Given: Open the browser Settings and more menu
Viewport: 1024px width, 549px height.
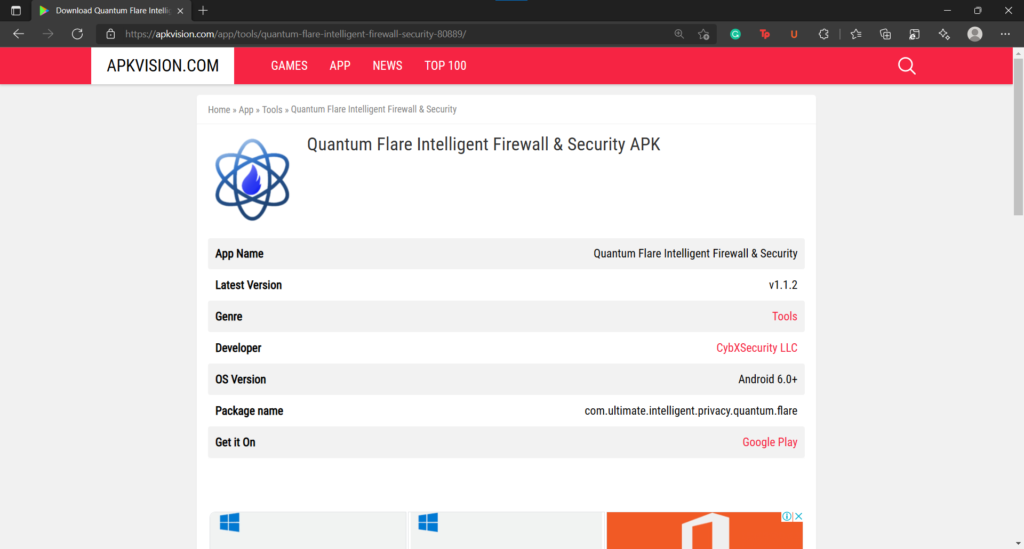Looking at the screenshot, I should point(1005,34).
